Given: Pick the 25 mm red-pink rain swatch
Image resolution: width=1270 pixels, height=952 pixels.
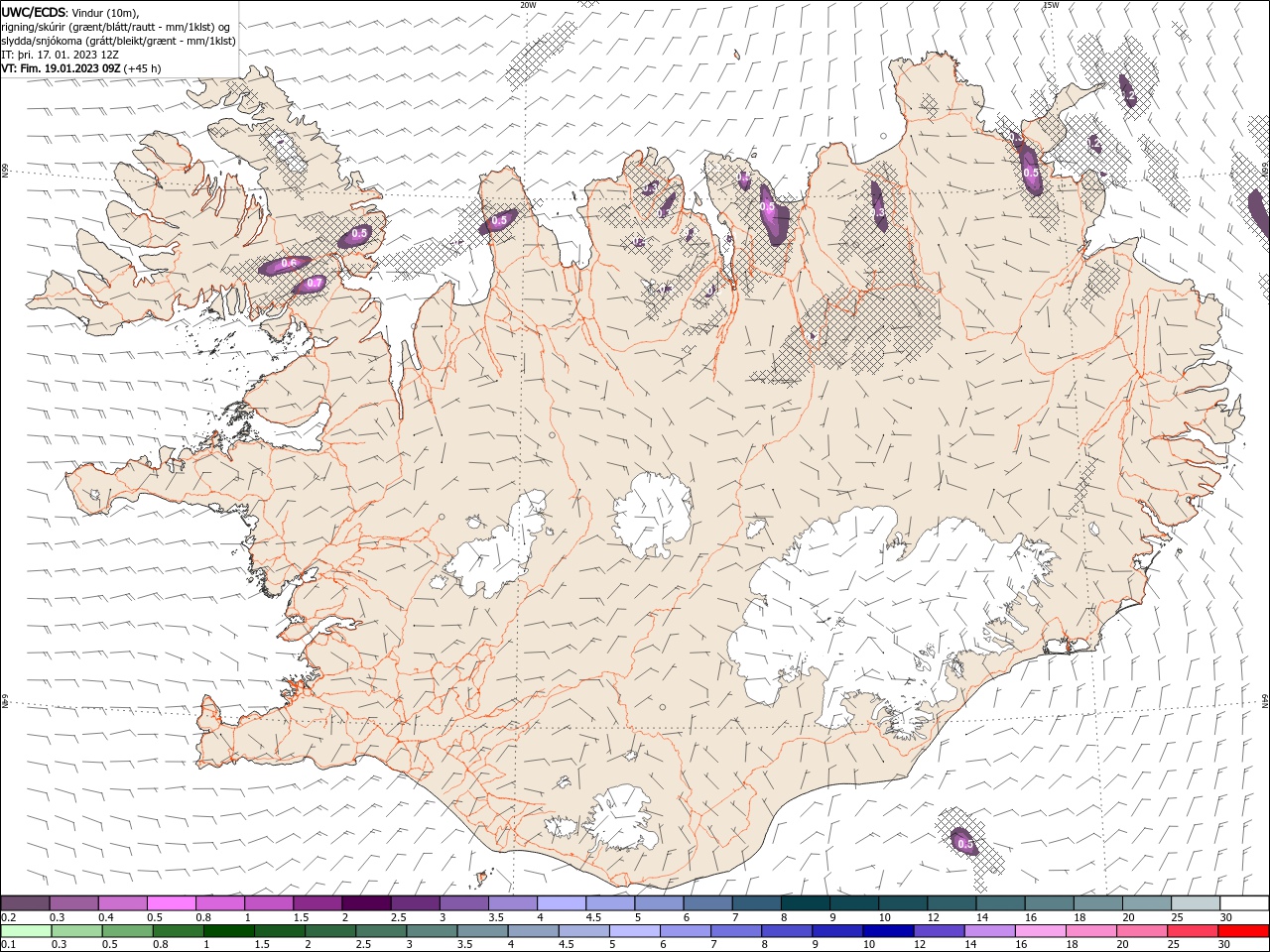Looking at the screenshot, I should (1192, 931).
